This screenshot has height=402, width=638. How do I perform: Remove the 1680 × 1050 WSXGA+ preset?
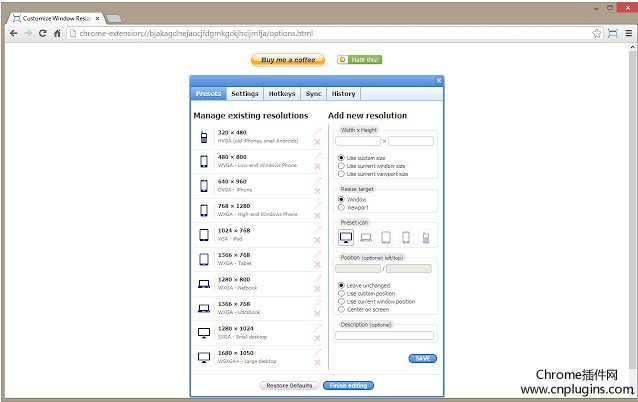pyautogui.click(x=318, y=362)
